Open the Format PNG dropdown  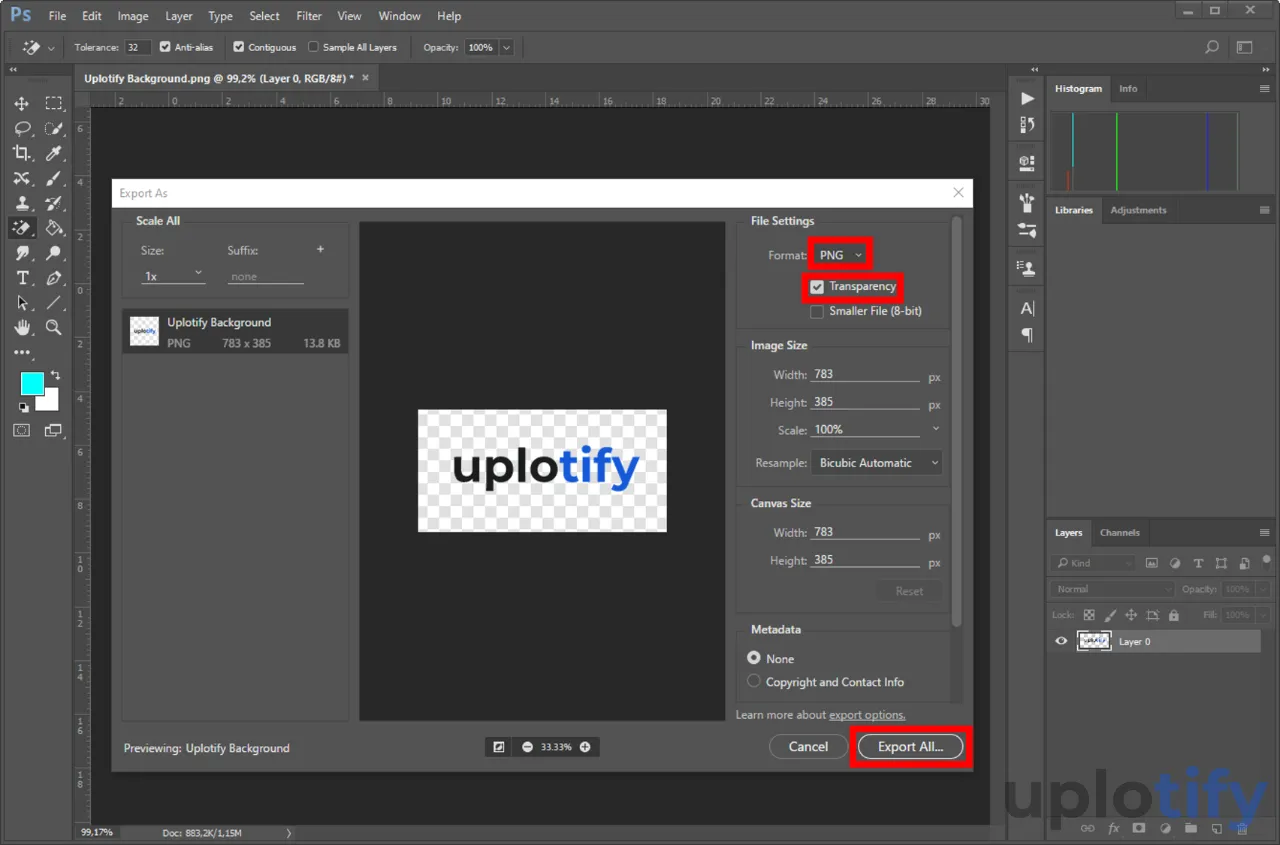click(840, 255)
